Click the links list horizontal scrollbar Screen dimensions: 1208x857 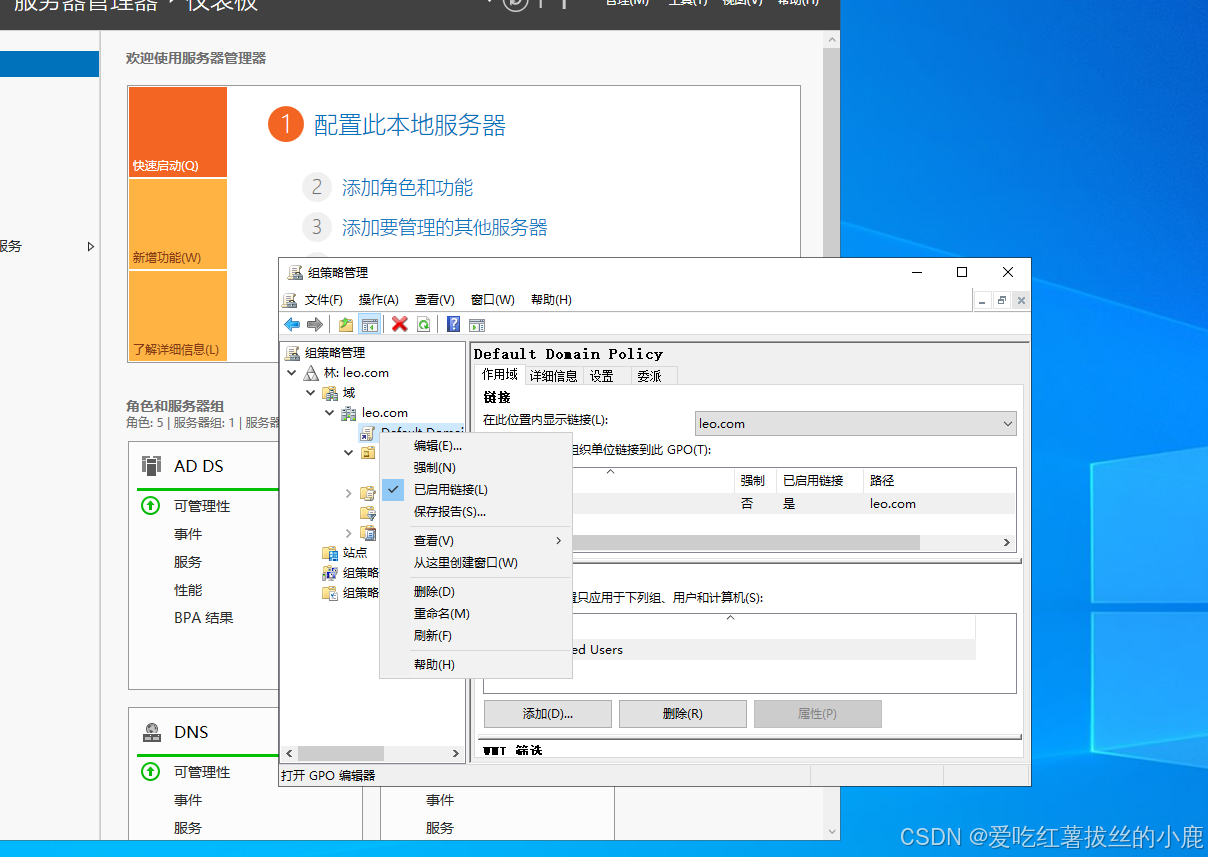(750, 541)
